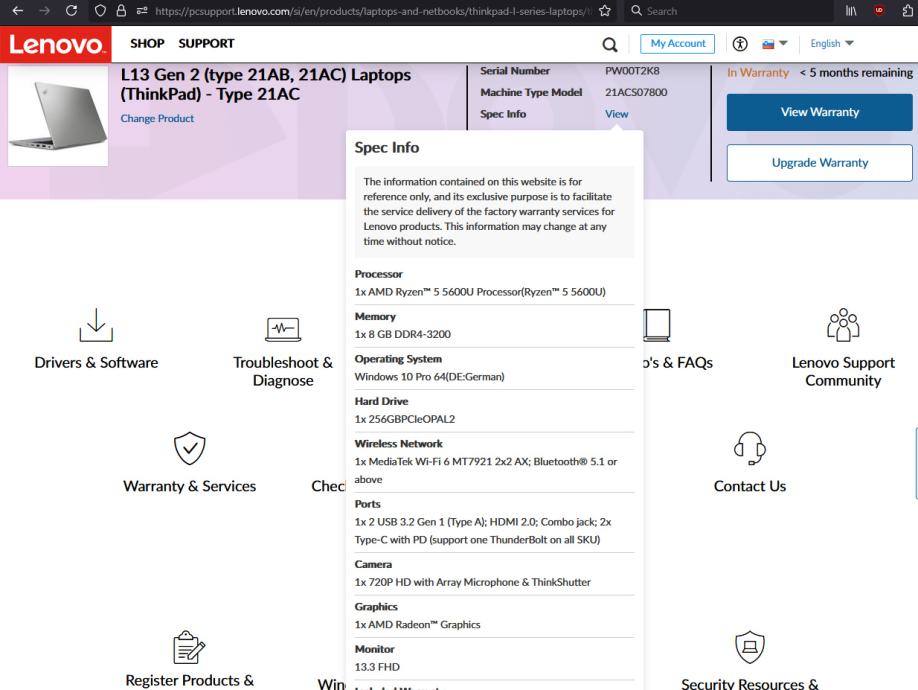Click the USB 3.2 Gen 1 ports value
Viewport: 918px width, 690px height.
point(483,531)
